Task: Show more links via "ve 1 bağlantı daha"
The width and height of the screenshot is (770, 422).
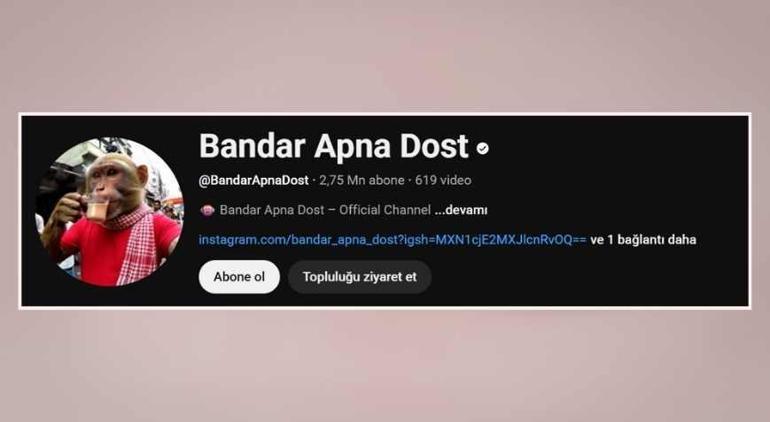Action: (643, 240)
